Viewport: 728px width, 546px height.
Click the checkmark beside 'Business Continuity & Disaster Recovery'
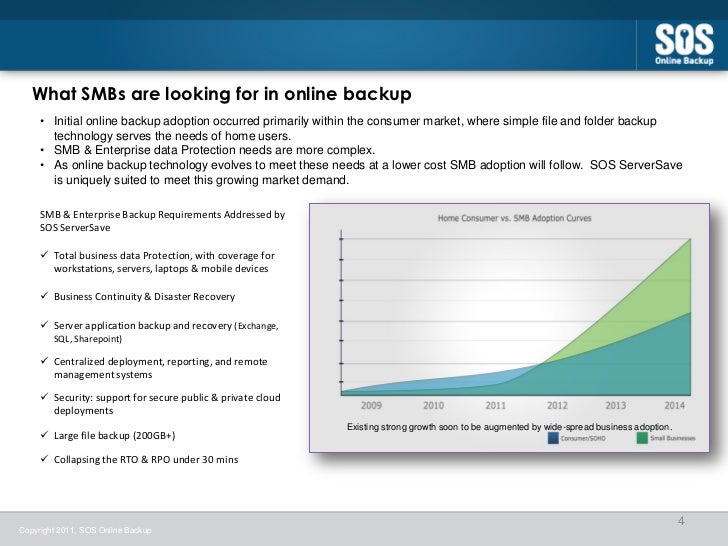44,295
